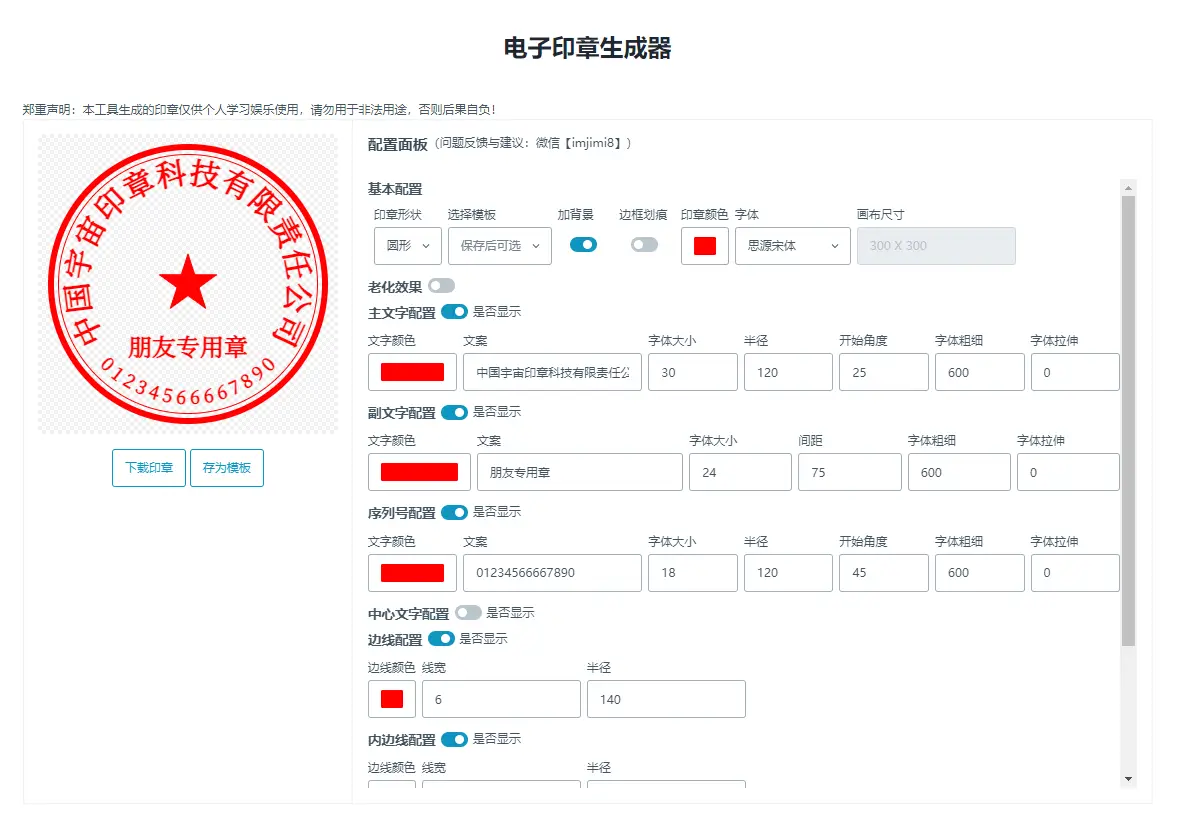
Task: Click the 下载印章 download button
Action: tap(149, 467)
